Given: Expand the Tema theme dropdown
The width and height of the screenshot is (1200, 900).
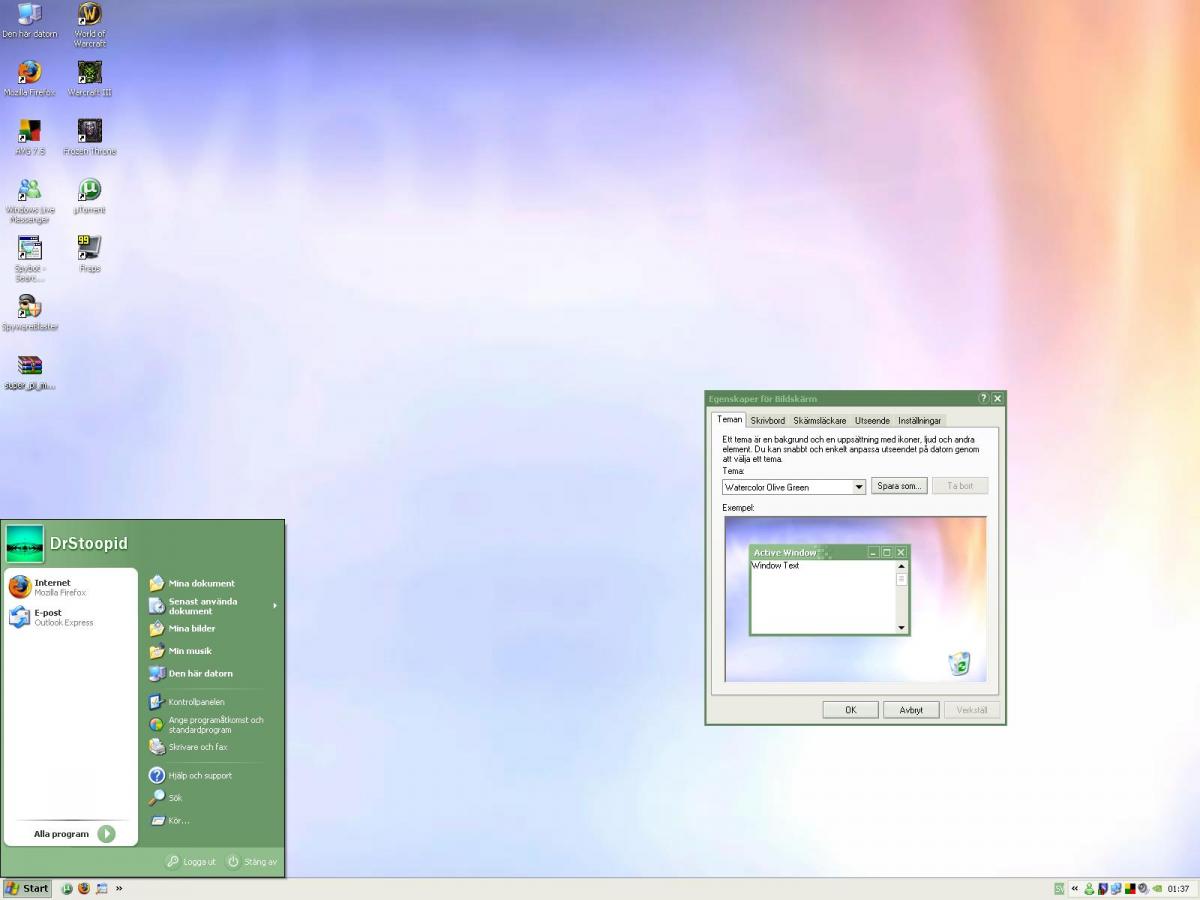Looking at the screenshot, I should click(858, 487).
